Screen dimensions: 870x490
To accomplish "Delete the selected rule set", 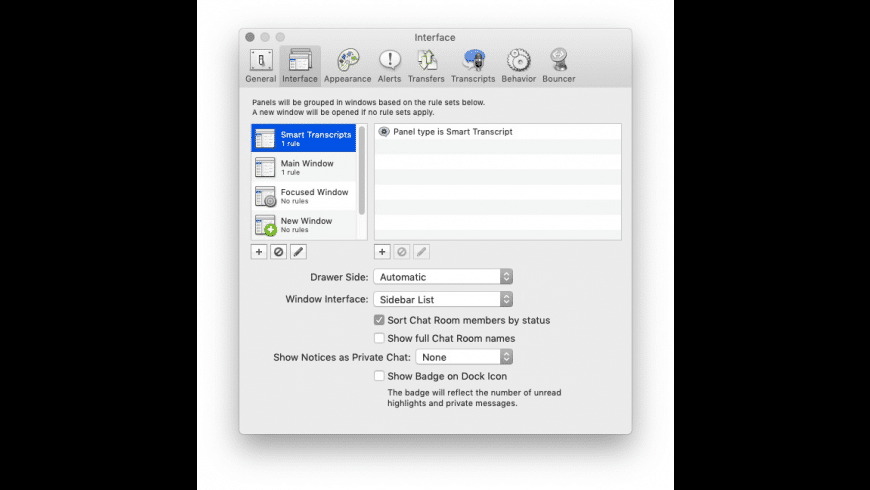I will (x=279, y=252).
